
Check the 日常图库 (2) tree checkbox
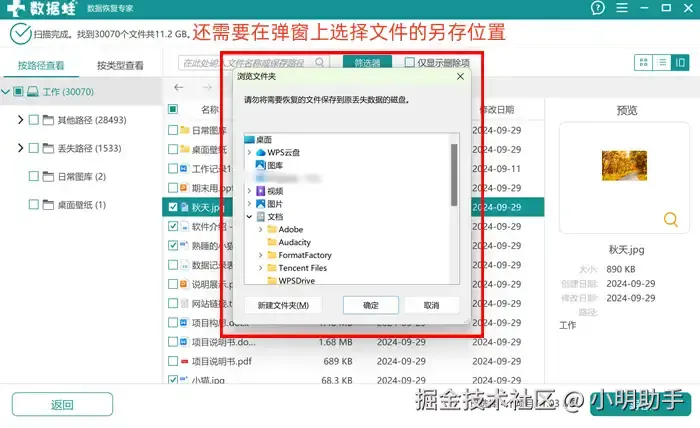pyautogui.click(x=33, y=176)
